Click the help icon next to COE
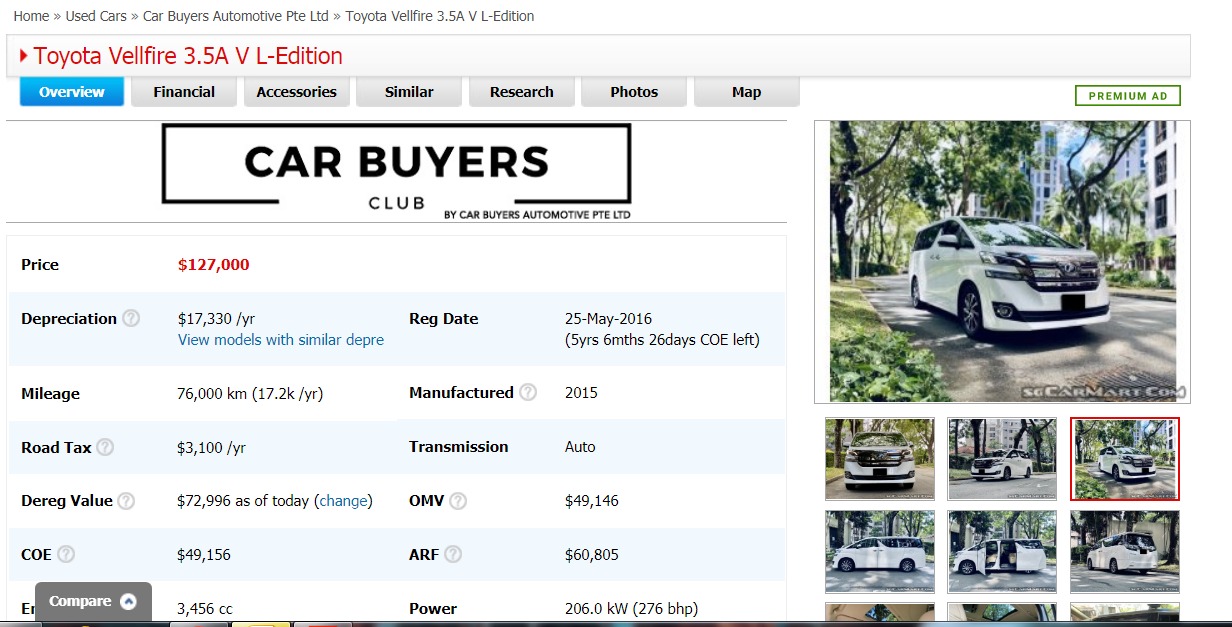 66,554
